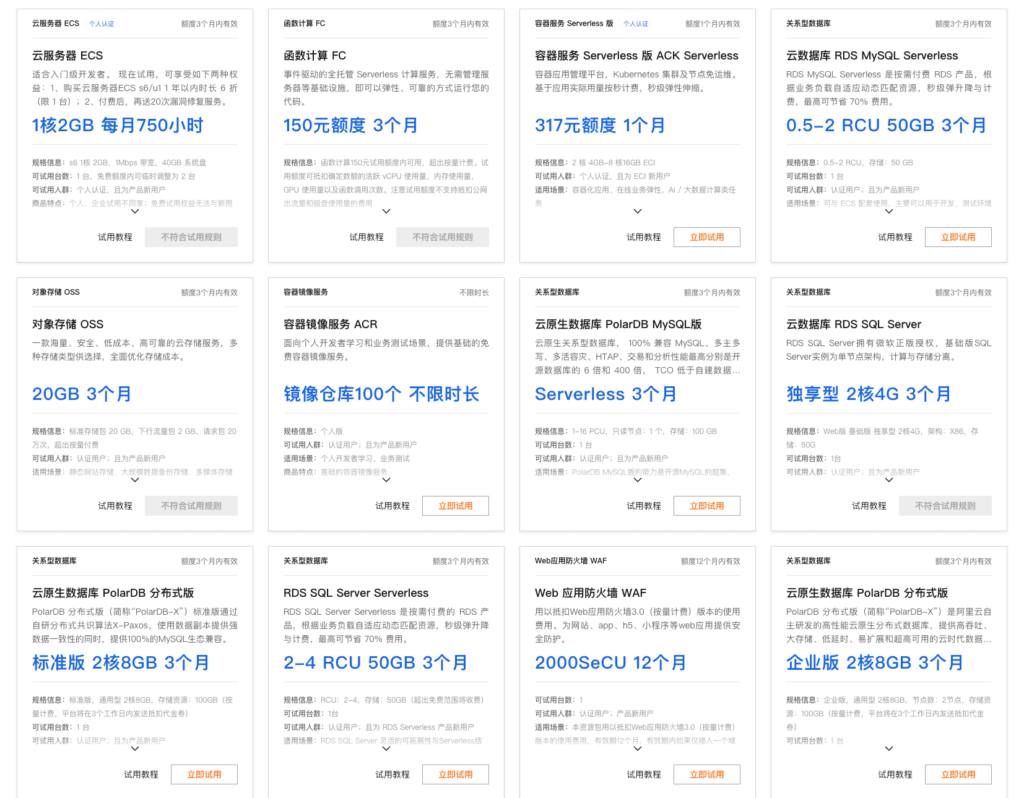Click 立即试用 for 容器镜像服务 ACR
Image resolution: width=1024 pixels, height=798 pixels.
click(455, 505)
